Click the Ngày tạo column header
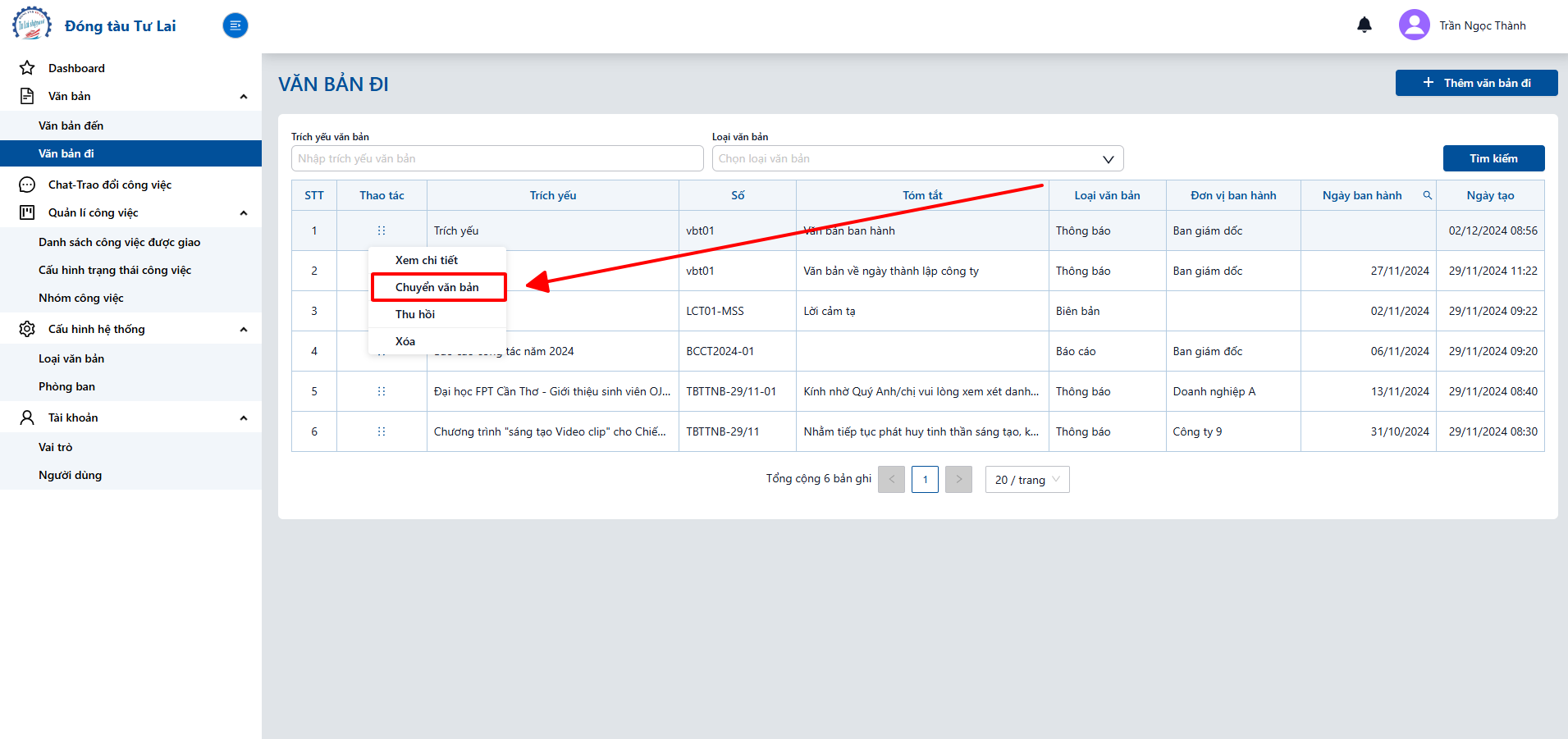The image size is (1568, 739). (x=1490, y=195)
